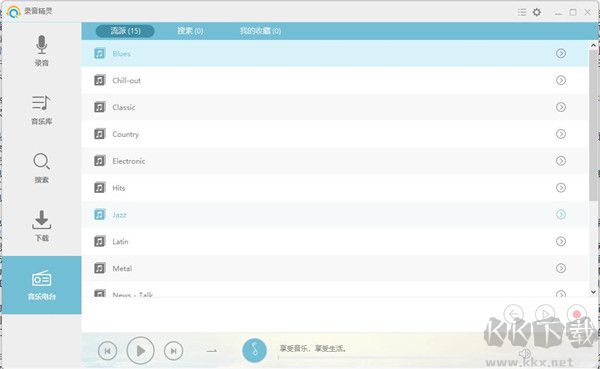600x369 pixels.
Task: Expand the Country genre arrow
Action: point(561,134)
